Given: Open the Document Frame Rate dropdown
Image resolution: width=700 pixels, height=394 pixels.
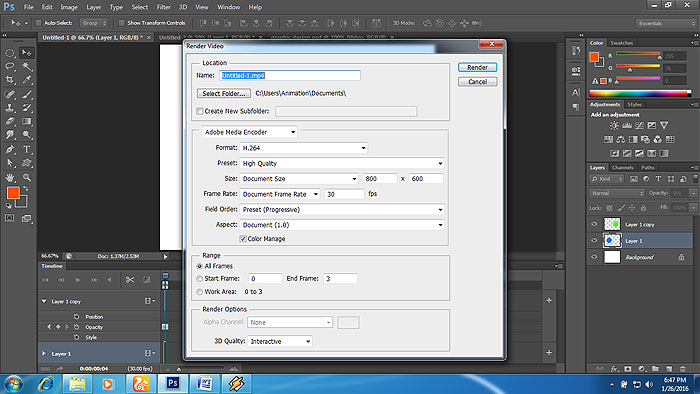Looking at the screenshot, I should tap(280, 194).
